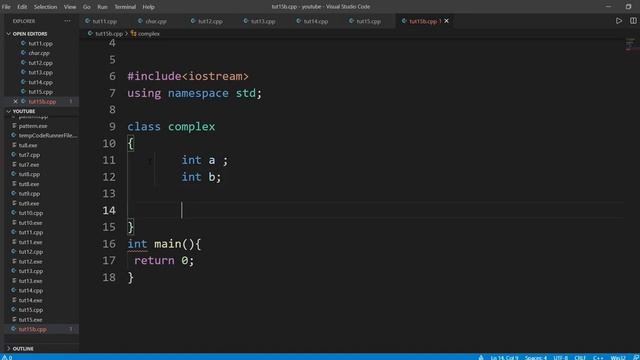
Task: Open the Terminal menu
Action: 125,7
